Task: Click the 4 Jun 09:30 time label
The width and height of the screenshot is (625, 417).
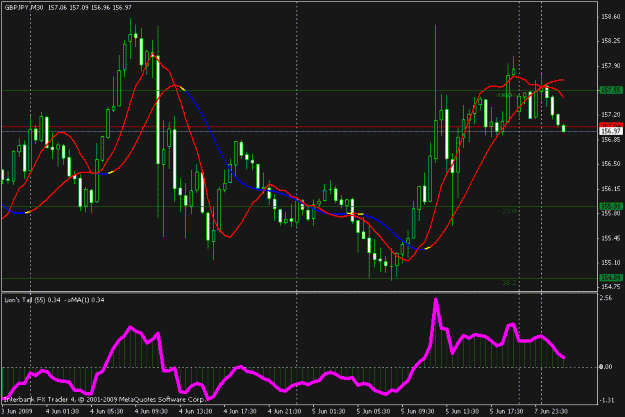Action: click(151, 411)
